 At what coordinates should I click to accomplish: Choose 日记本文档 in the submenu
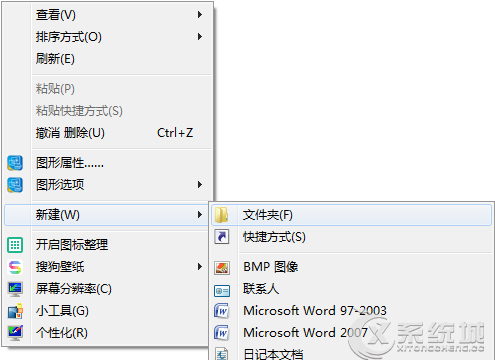pyautogui.click(x=352, y=353)
